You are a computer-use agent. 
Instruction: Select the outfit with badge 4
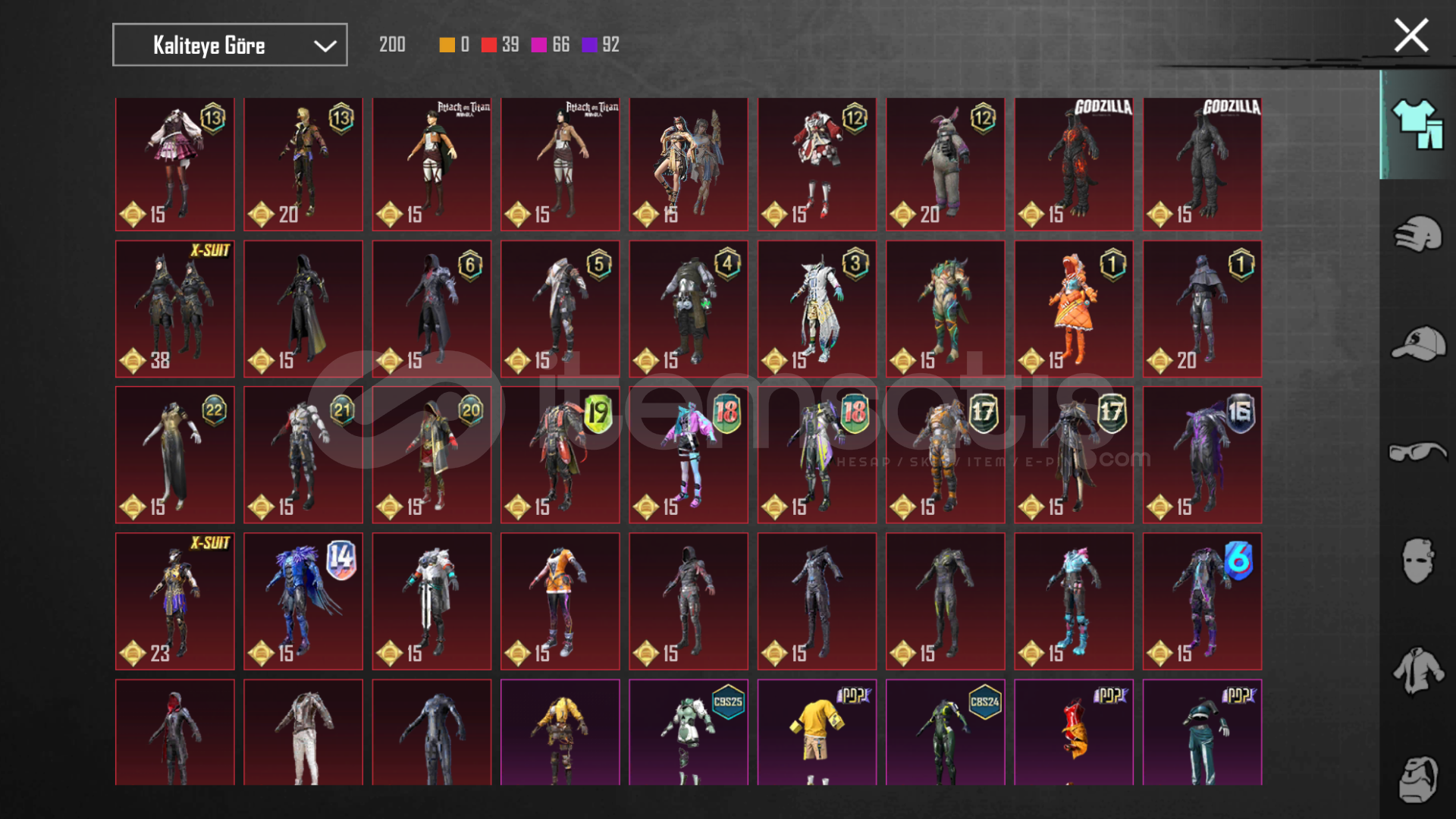[x=689, y=309]
